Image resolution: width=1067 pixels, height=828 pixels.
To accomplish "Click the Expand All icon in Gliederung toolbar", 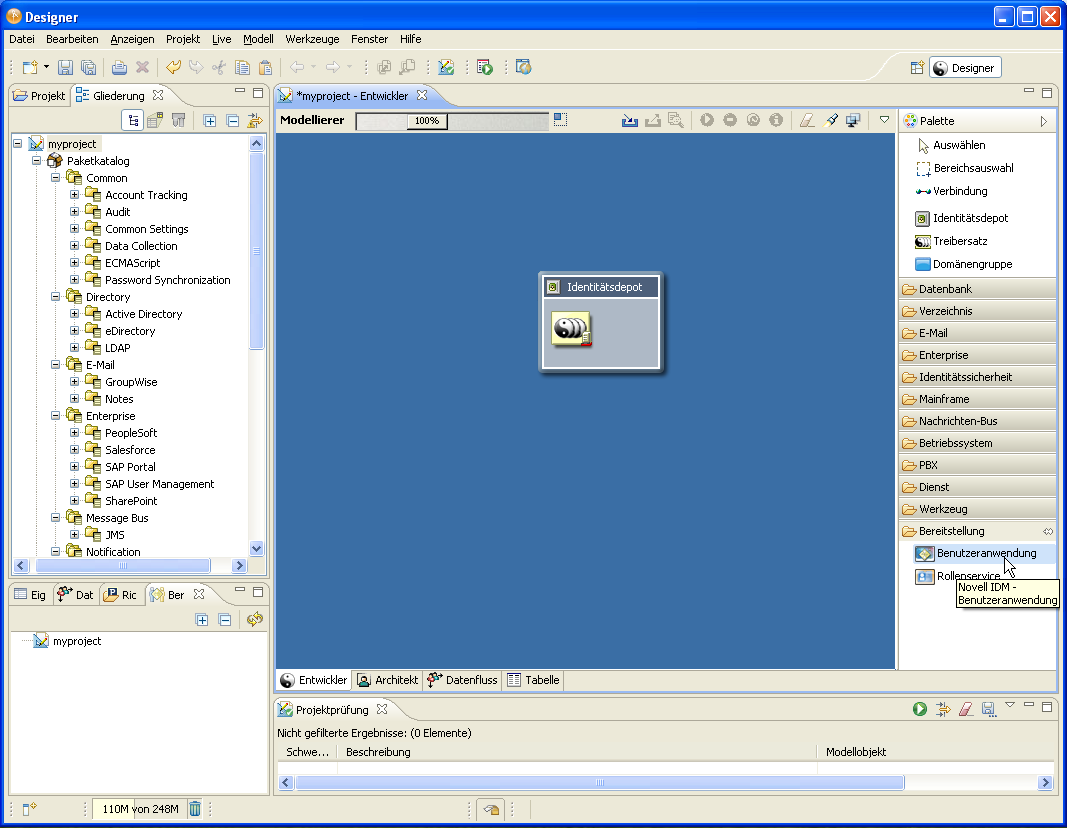I will [210, 121].
